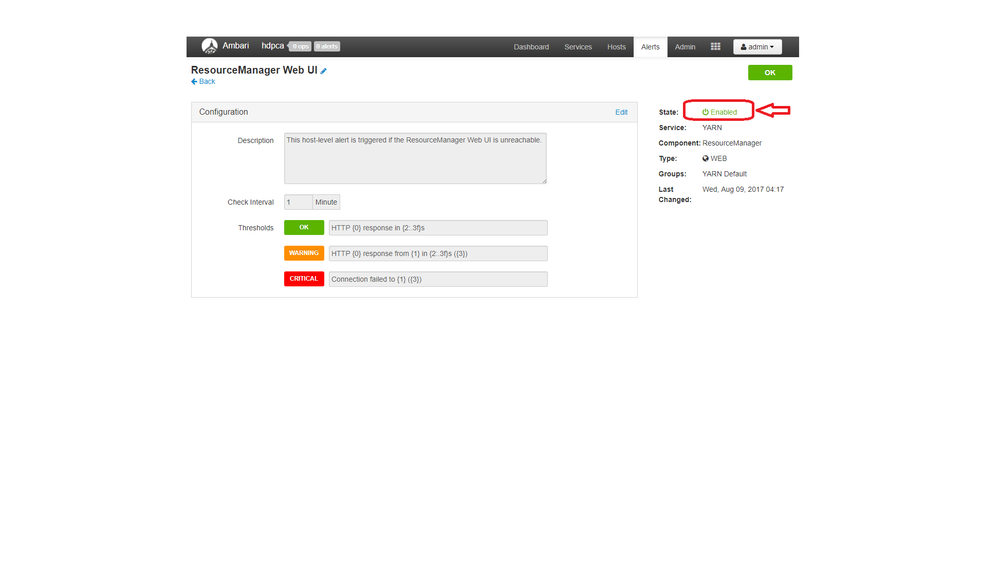Click the orange WARNING threshold label
Viewport: 999px width, 566px height.
click(304, 253)
